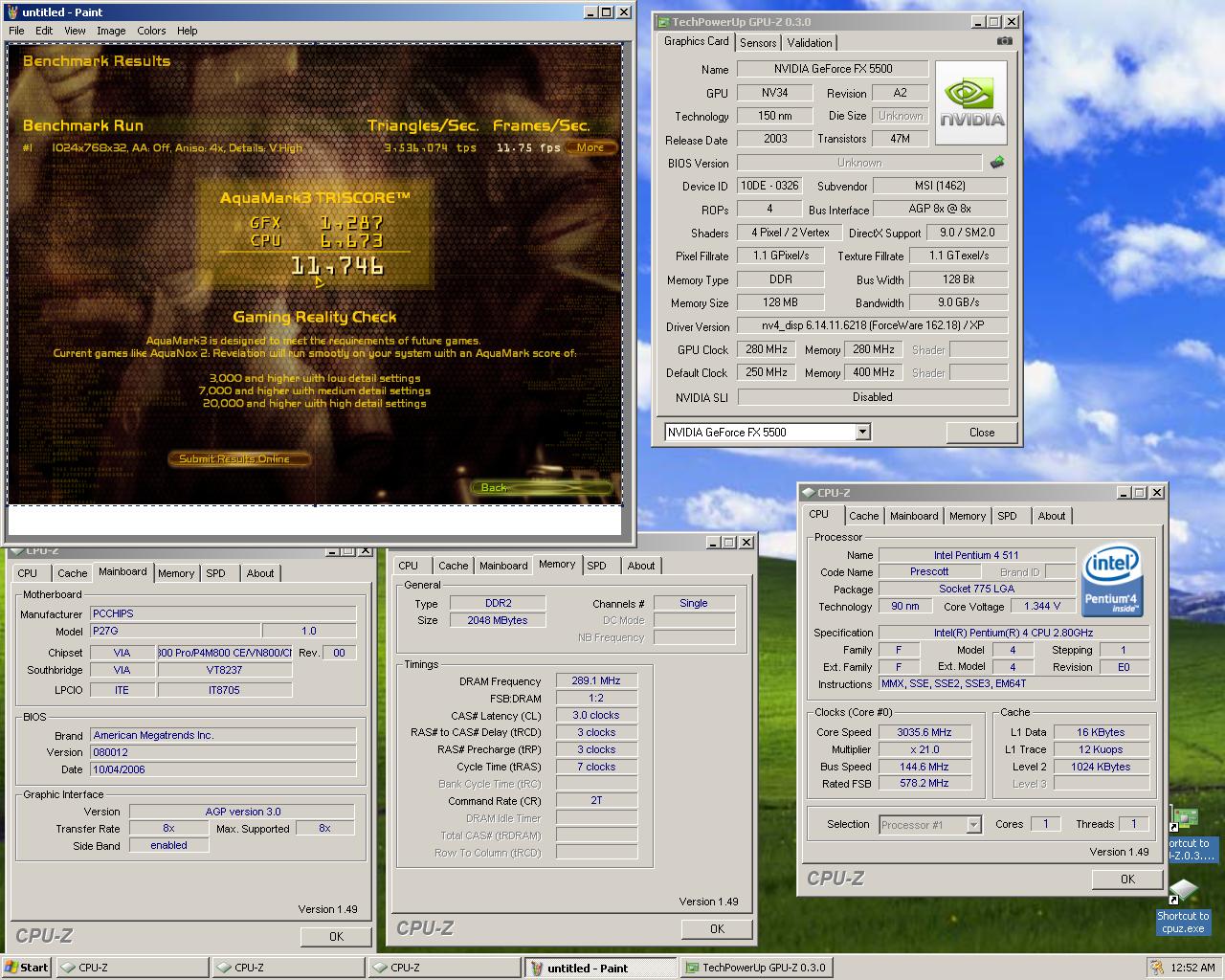This screenshot has height=980, width=1225.
Task: Click the Driver Version field in GPU-Z
Action: [x=872, y=325]
